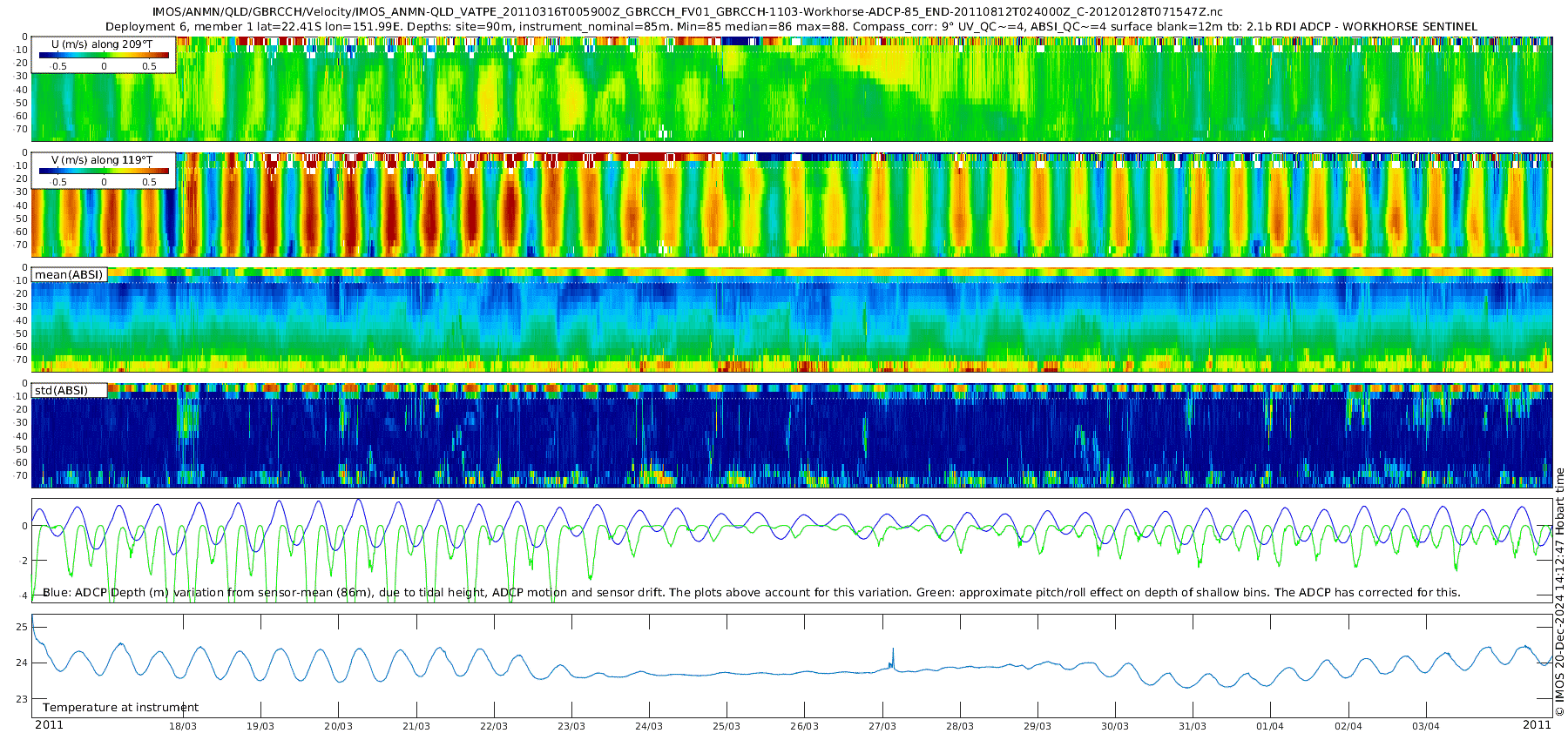This screenshot has height=740, width=1568.
Task: Click the 01/04 date tick label
Action: tap(1270, 726)
